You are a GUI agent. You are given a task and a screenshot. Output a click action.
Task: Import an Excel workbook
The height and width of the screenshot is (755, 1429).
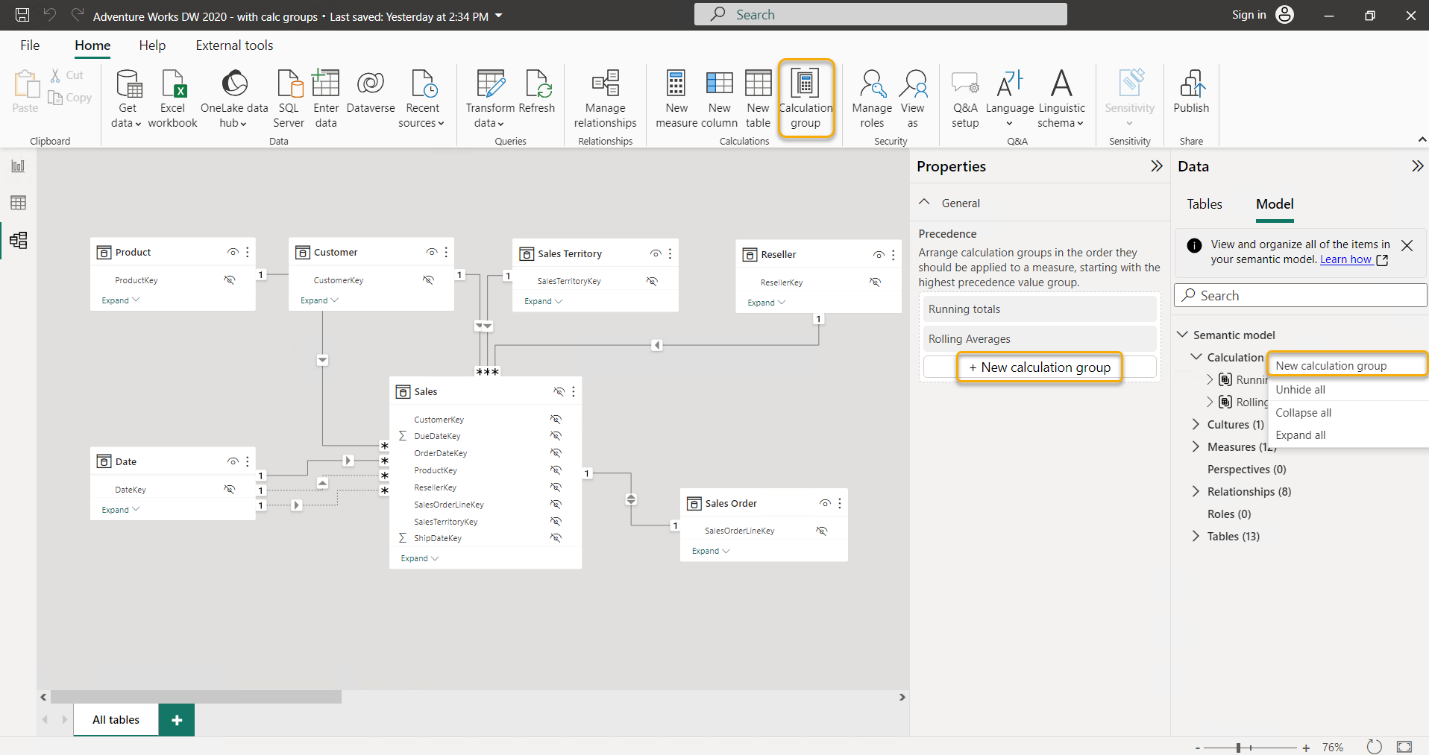173,99
